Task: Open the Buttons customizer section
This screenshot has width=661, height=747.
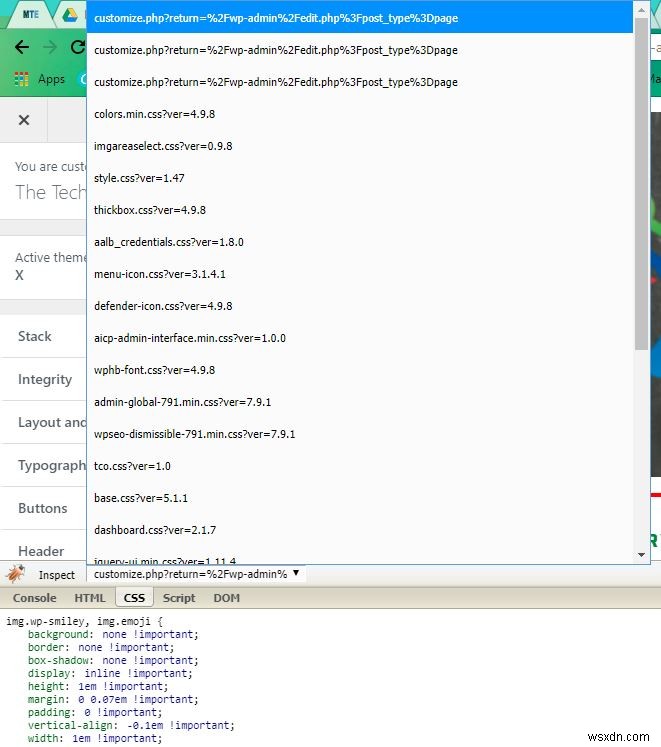Action: [x=43, y=508]
